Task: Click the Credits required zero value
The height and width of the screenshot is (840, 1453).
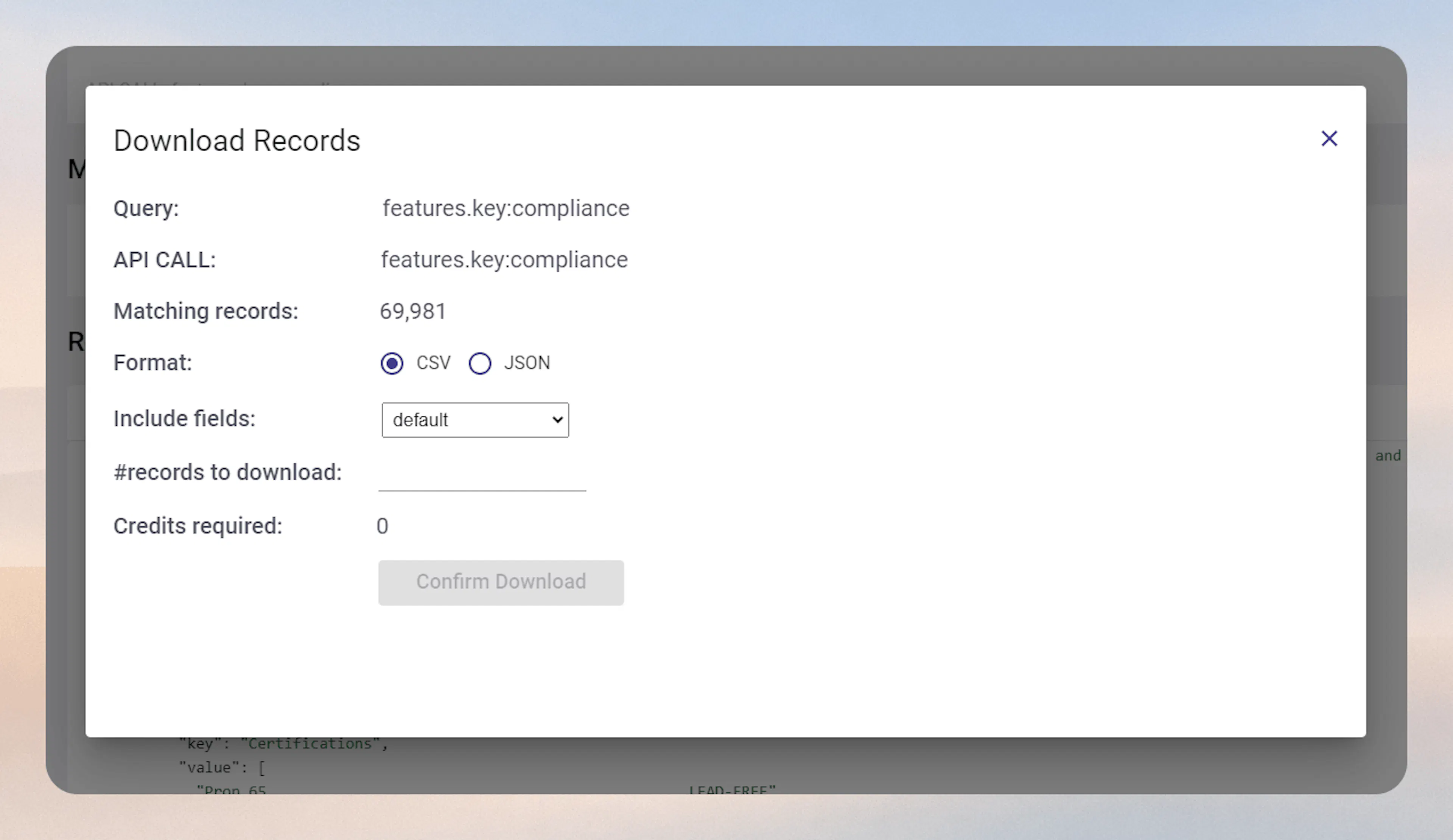Action: point(382,525)
